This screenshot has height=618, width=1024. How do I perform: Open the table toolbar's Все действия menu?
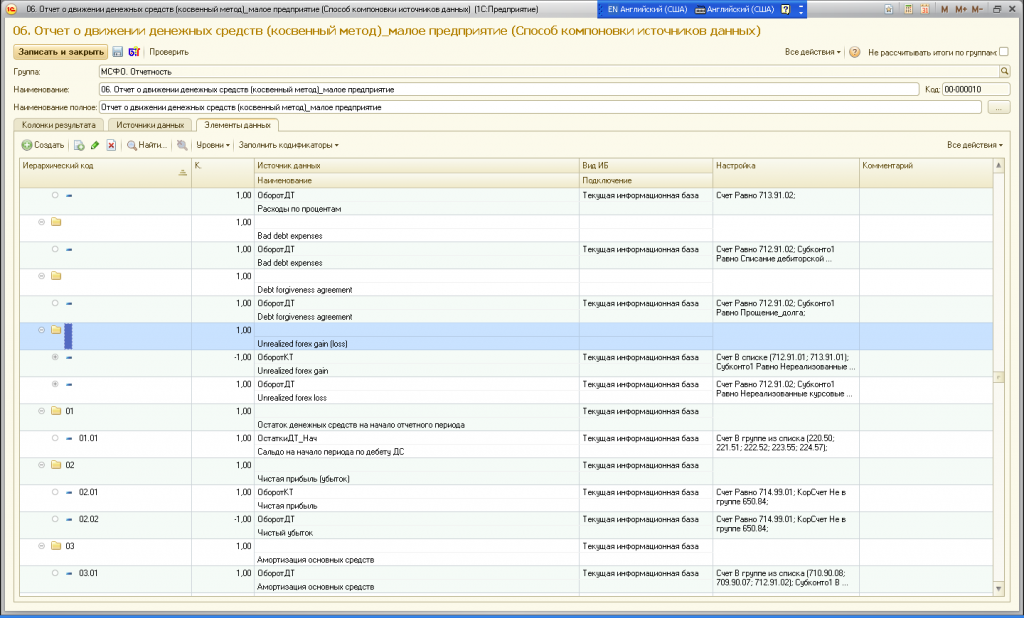pyautogui.click(x=974, y=145)
